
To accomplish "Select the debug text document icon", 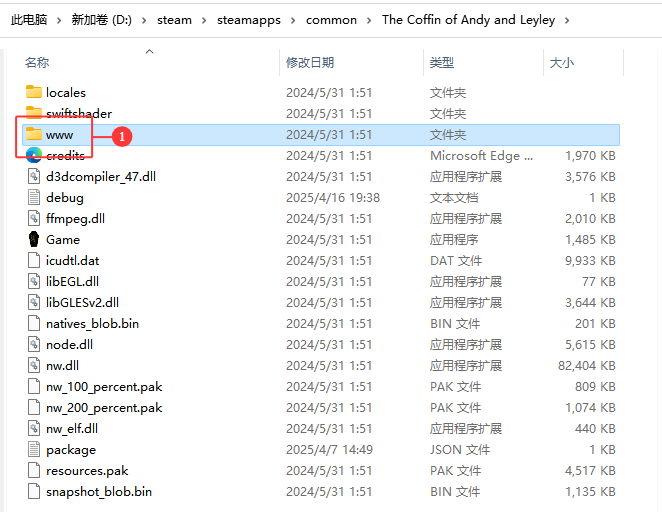I will pyautogui.click(x=34, y=197).
